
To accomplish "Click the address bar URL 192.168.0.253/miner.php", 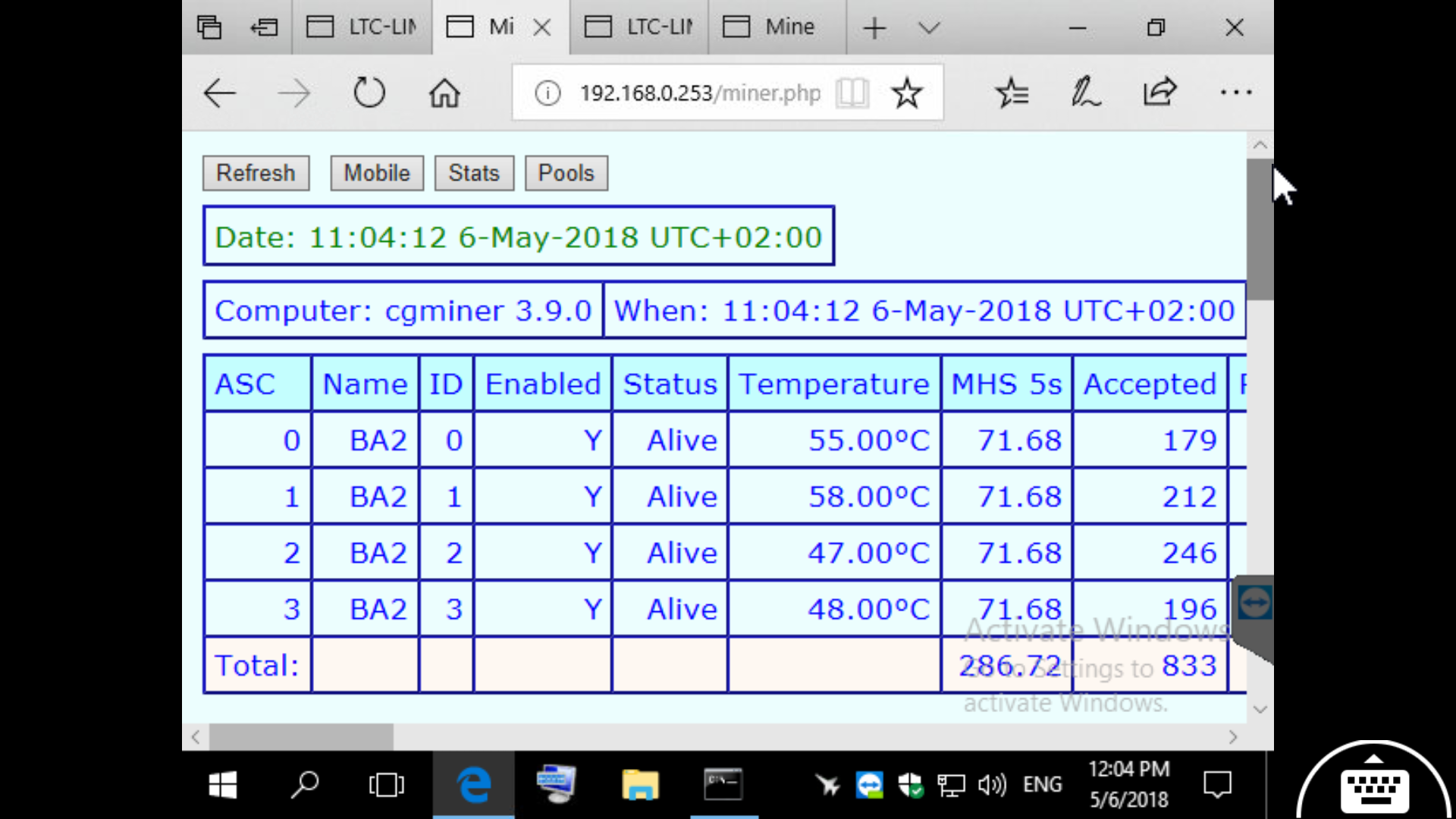I will [x=700, y=93].
